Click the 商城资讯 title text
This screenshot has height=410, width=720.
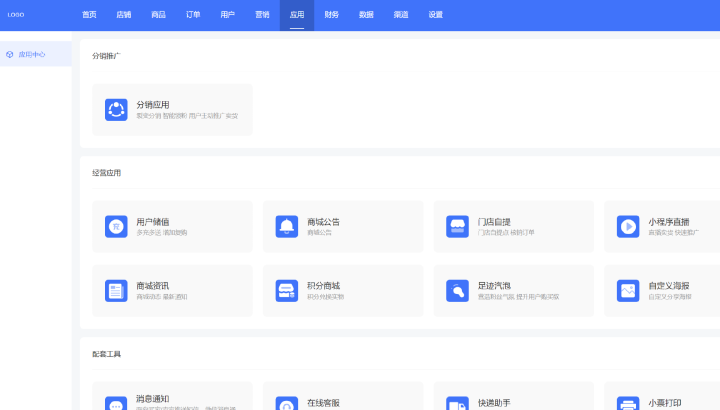pos(153,286)
